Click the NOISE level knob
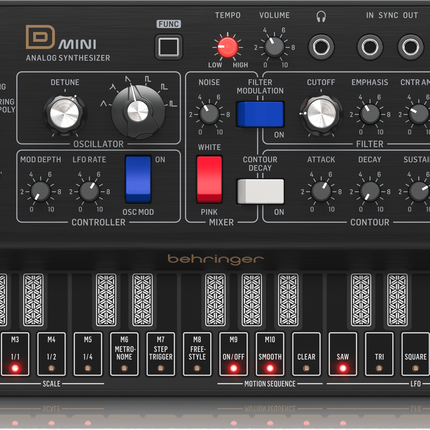Screen dimensions: 430x430 click(209, 114)
